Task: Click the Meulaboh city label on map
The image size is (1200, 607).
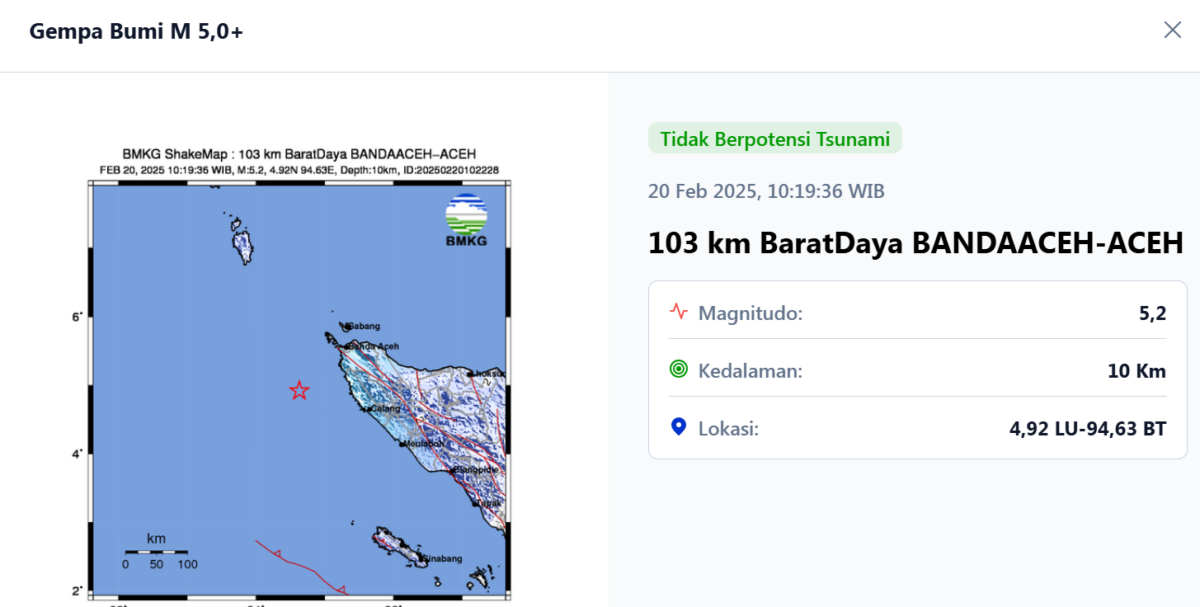Action: 424,444
